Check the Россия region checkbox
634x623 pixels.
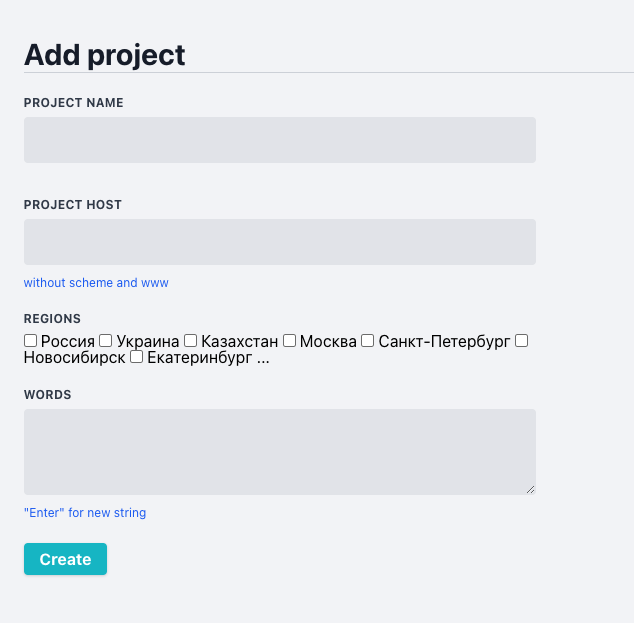pyautogui.click(x=31, y=341)
